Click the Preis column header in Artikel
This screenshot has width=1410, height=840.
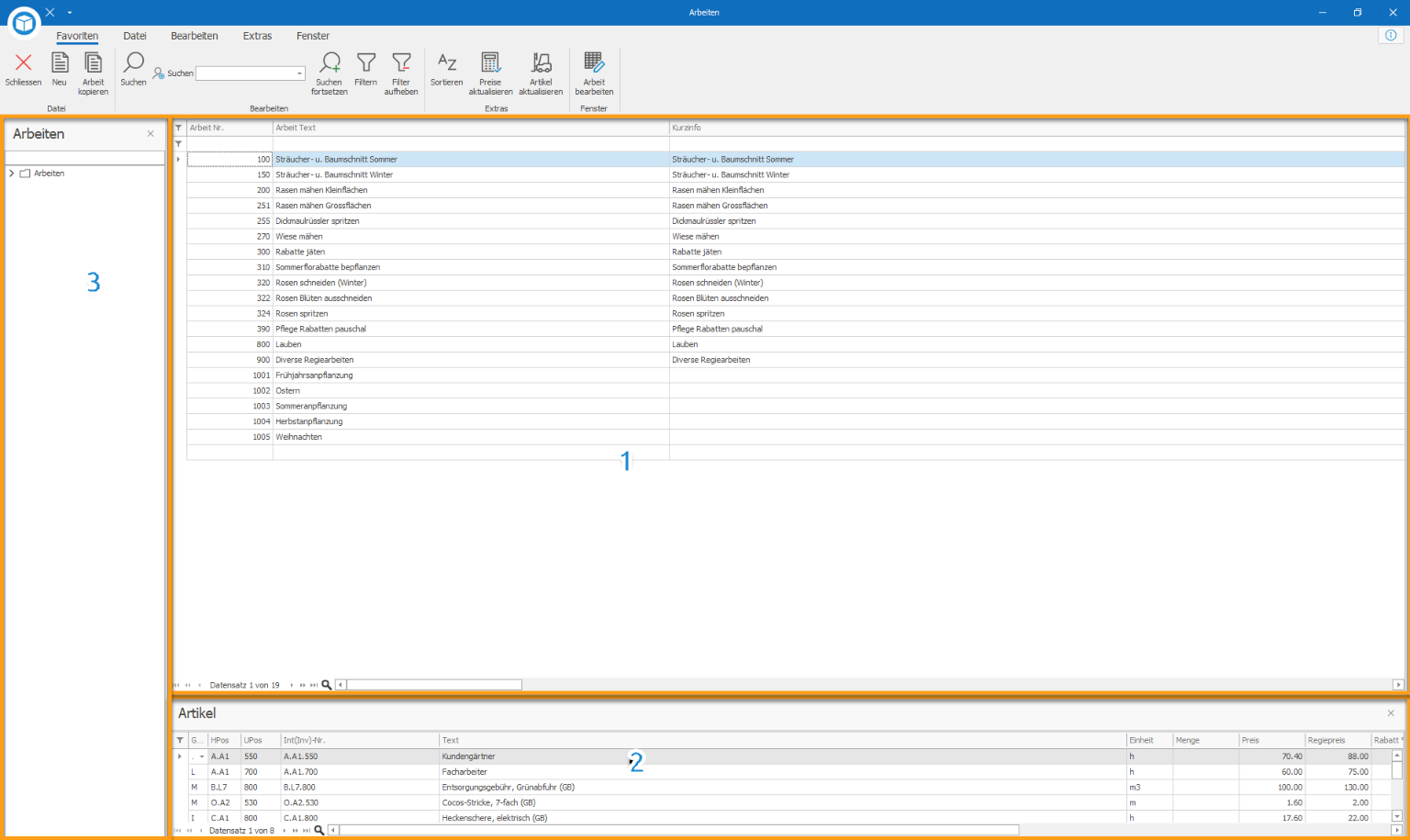1271,740
